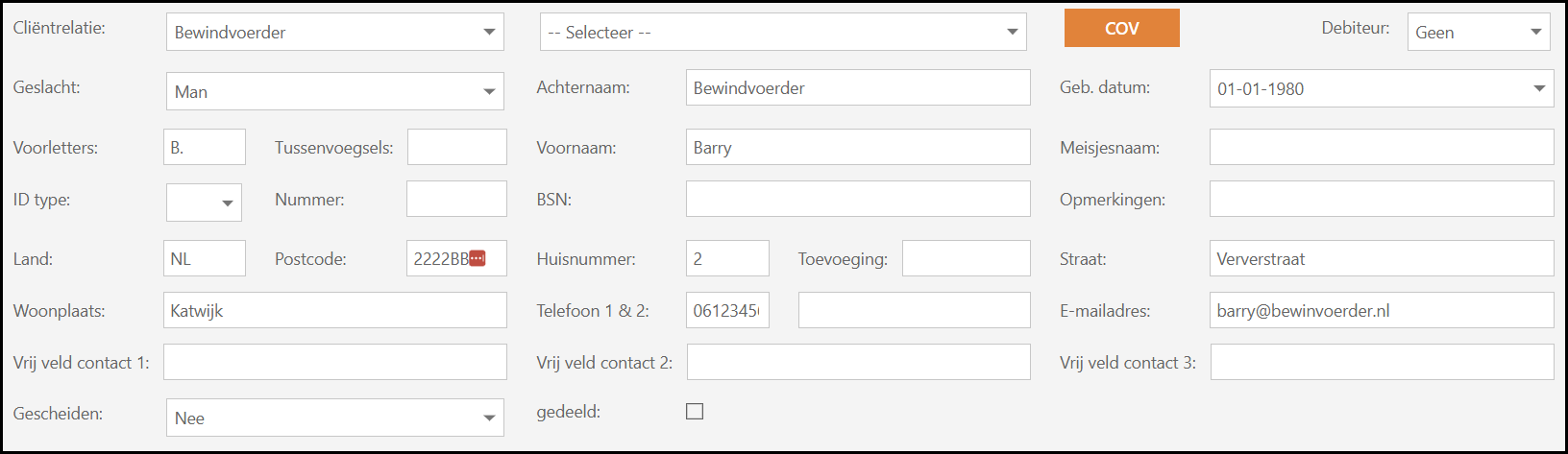Image resolution: width=1568 pixels, height=454 pixels.
Task: Click the Vrij veld contact 2 field
Action: 857,362
